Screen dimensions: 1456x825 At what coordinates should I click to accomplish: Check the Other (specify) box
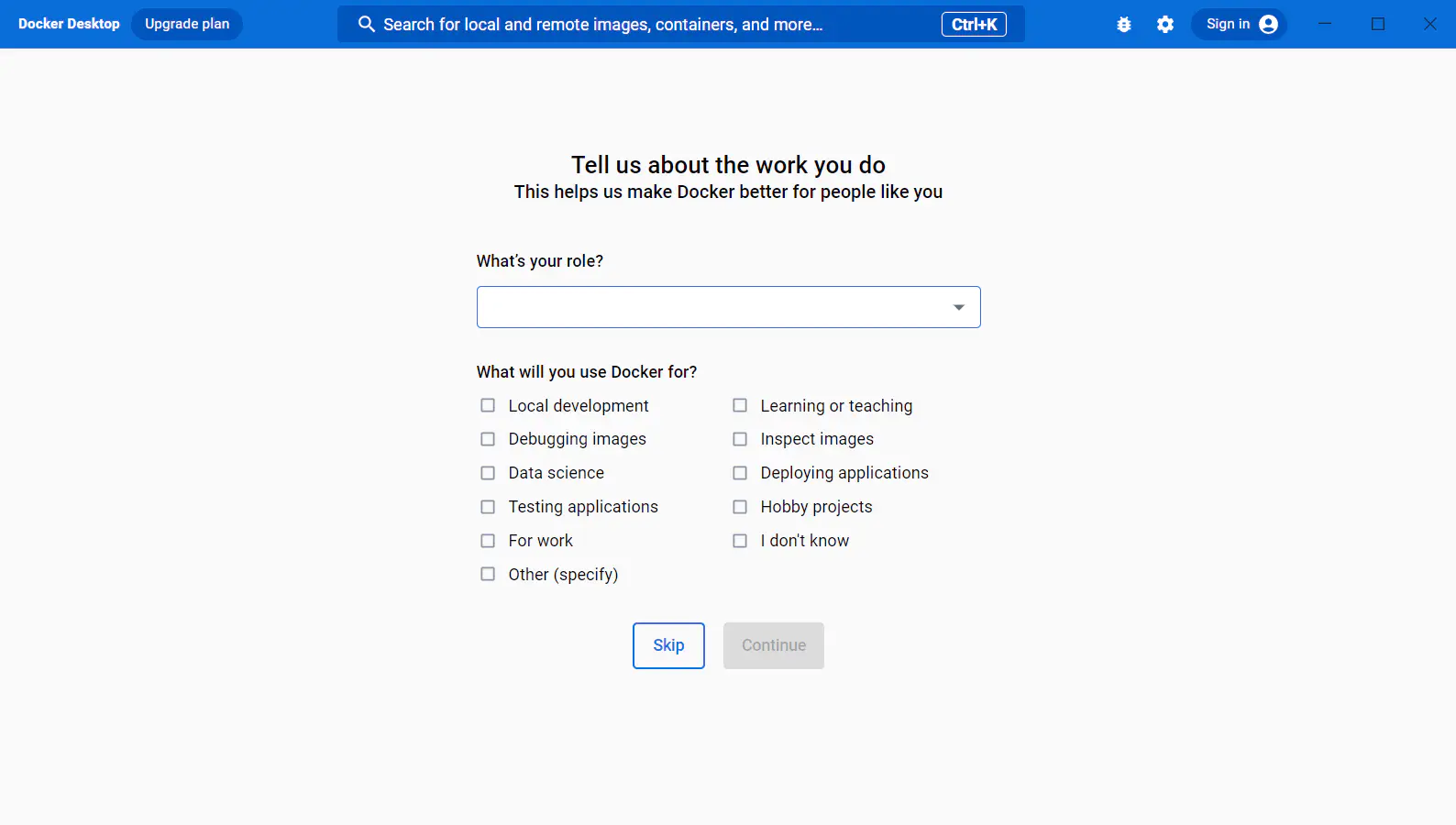(x=488, y=574)
